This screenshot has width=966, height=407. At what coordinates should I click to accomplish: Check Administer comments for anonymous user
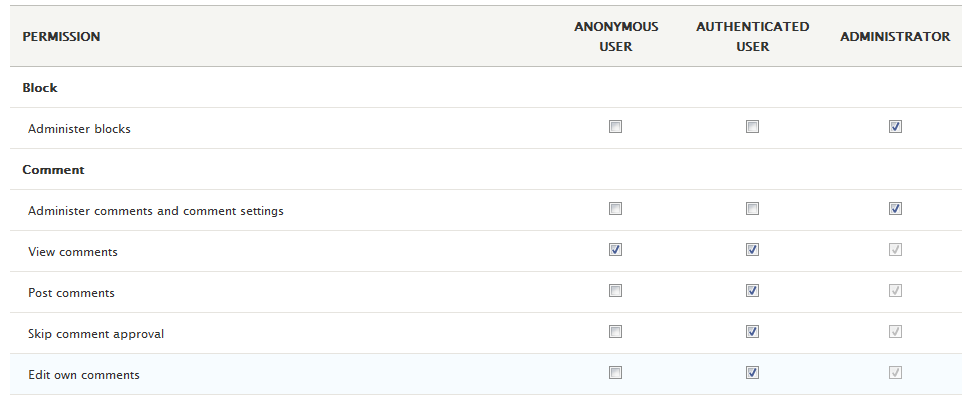pyautogui.click(x=615, y=209)
